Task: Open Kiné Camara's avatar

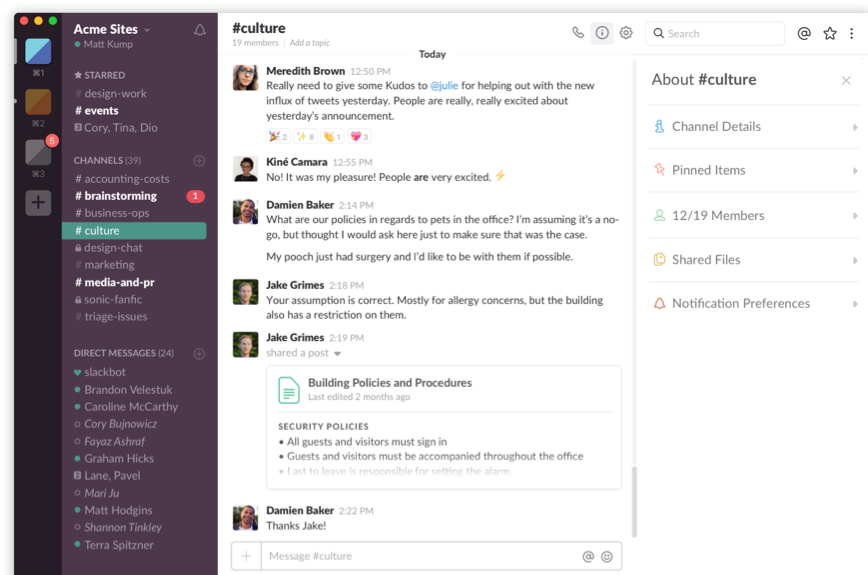Action: pos(245,169)
